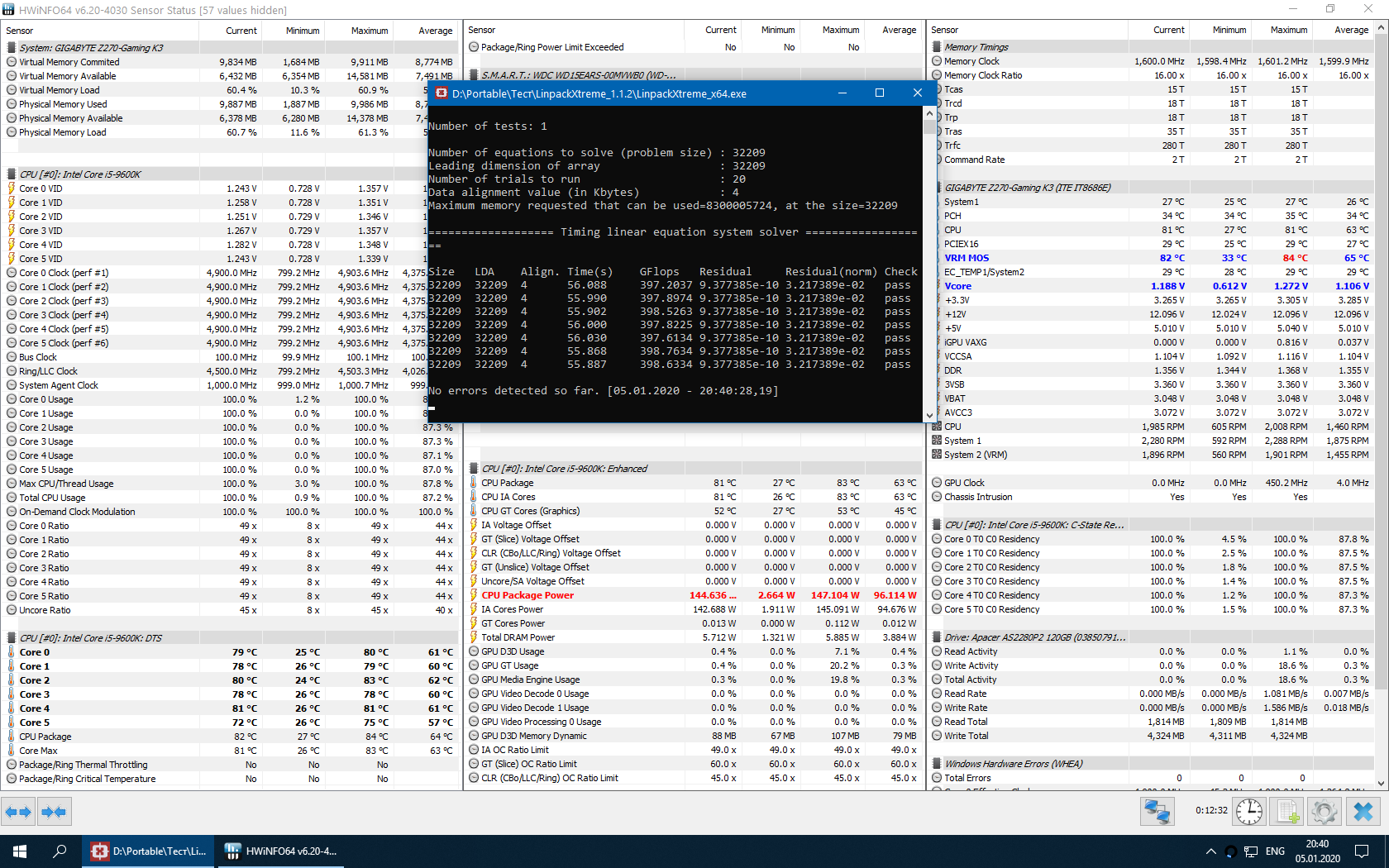Viewport: 1389px width, 868px height.
Task: Show hidden system tray icons
Action: pyautogui.click(x=1211, y=851)
